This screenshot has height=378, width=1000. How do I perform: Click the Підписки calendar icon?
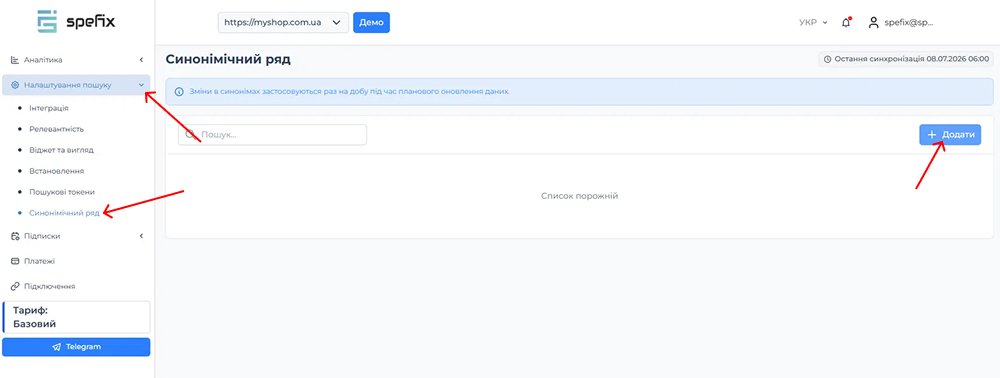[15, 236]
